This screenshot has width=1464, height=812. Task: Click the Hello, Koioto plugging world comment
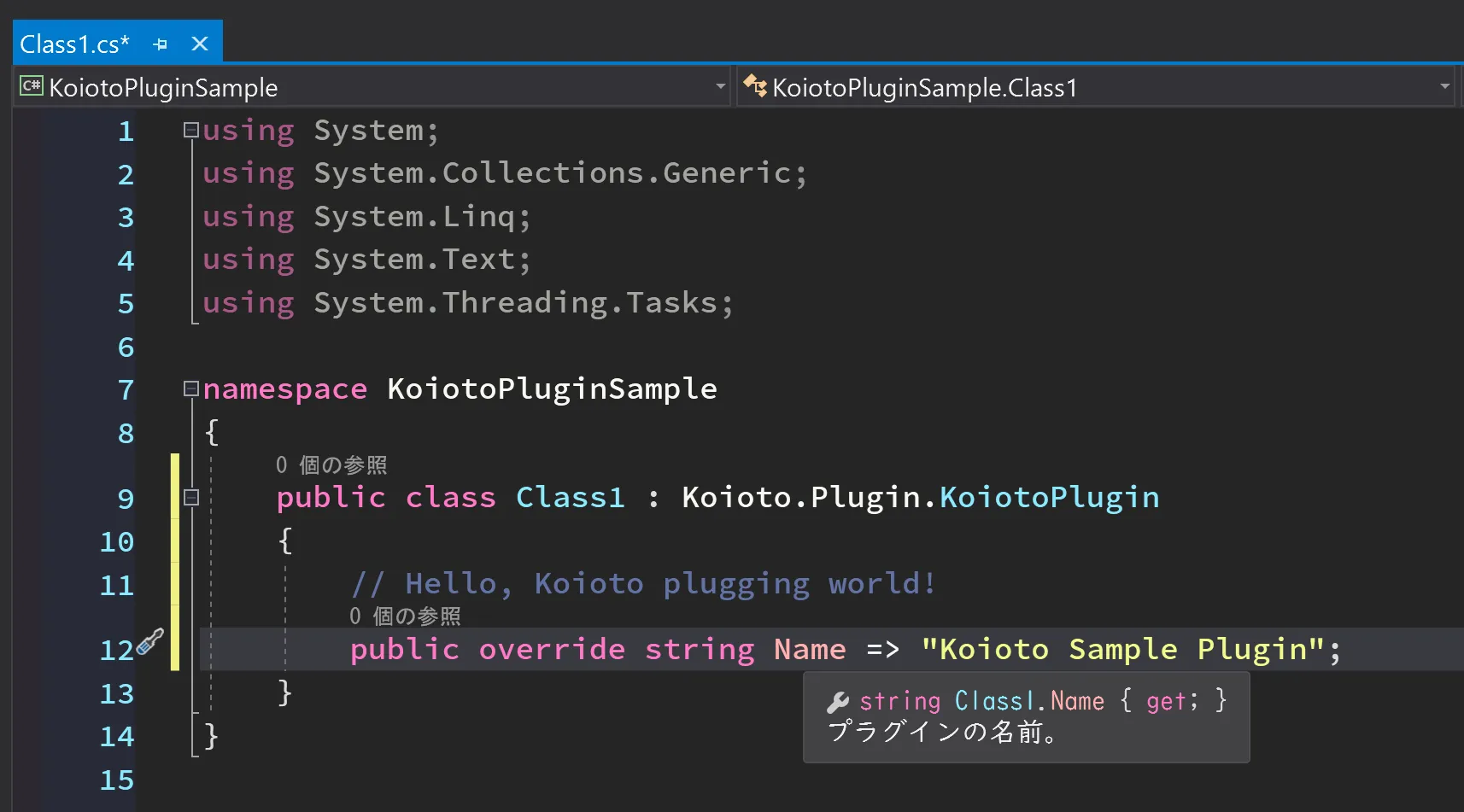[644, 584]
